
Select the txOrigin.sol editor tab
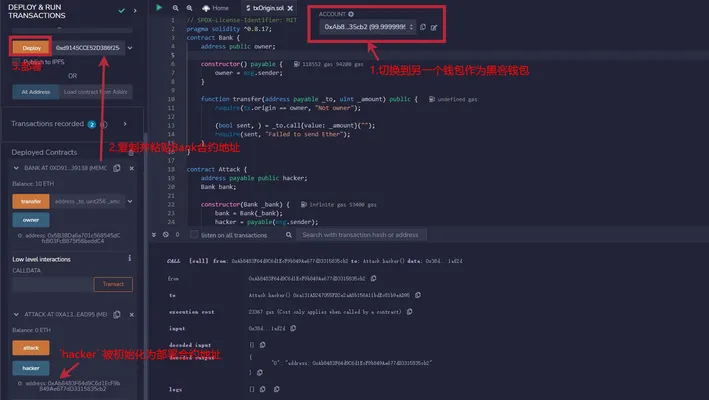tap(265, 8)
